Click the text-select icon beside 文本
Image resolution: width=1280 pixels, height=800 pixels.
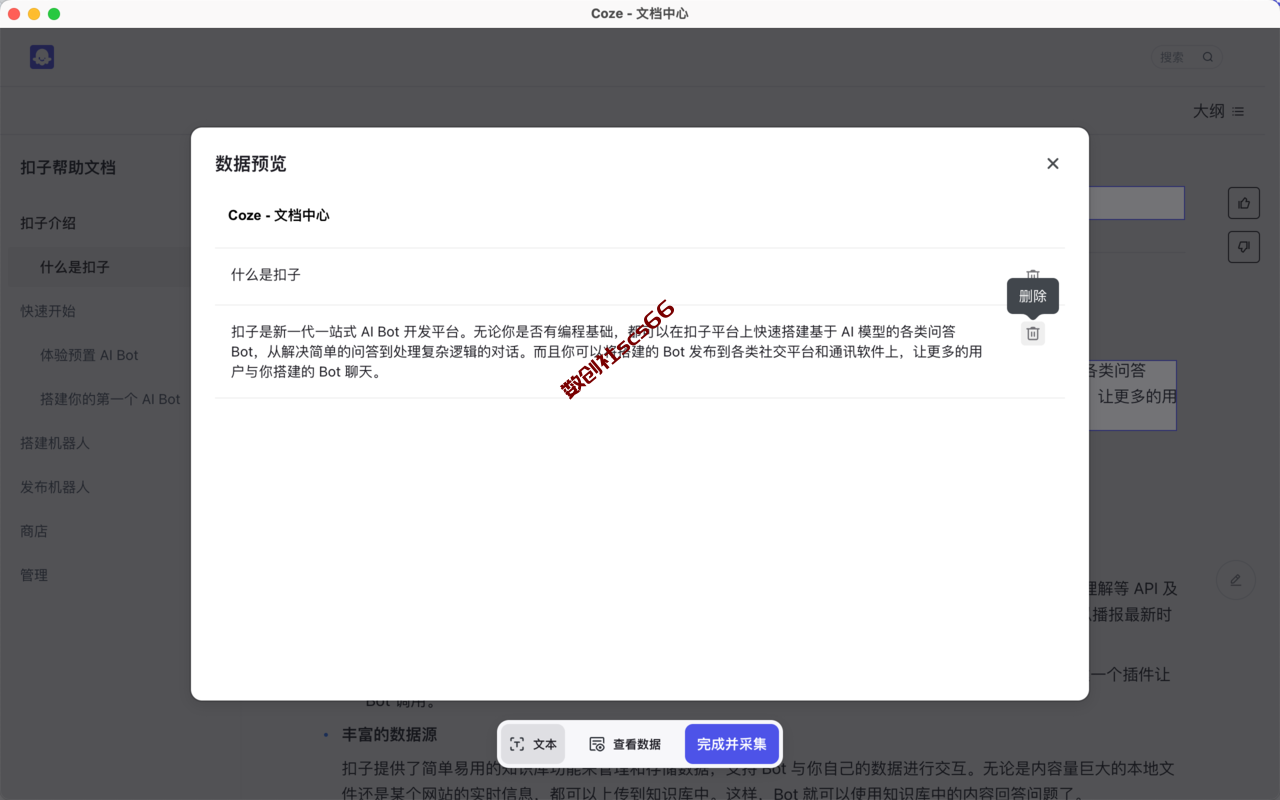tap(517, 744)
